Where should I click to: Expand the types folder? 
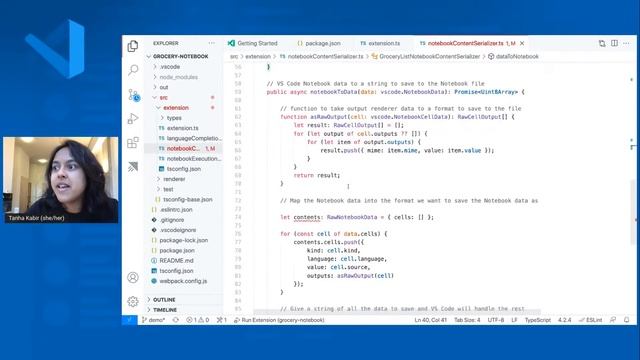click(x=174, y=118)
